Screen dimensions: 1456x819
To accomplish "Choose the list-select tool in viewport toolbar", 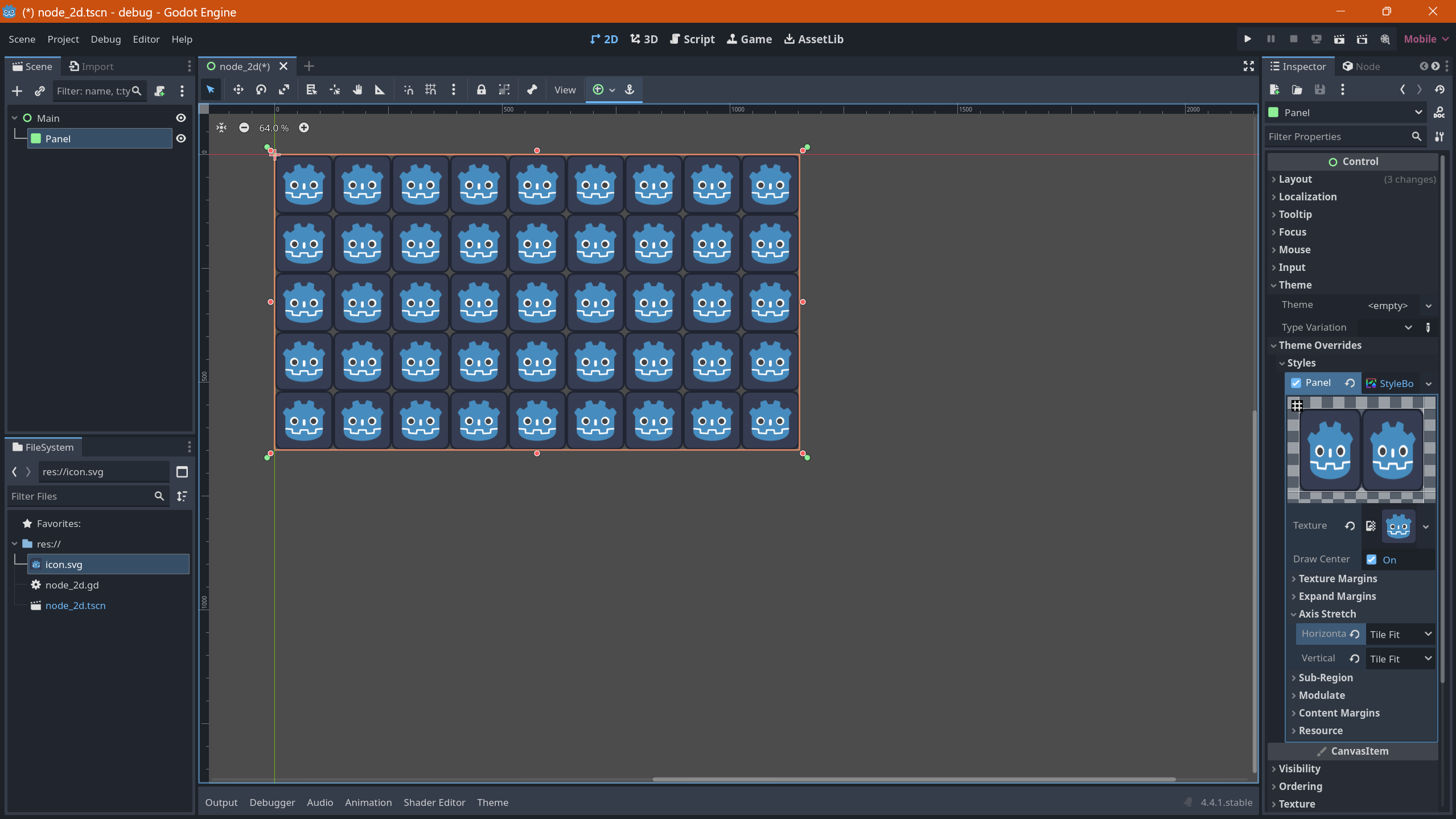I will click(x=311, y=90).
